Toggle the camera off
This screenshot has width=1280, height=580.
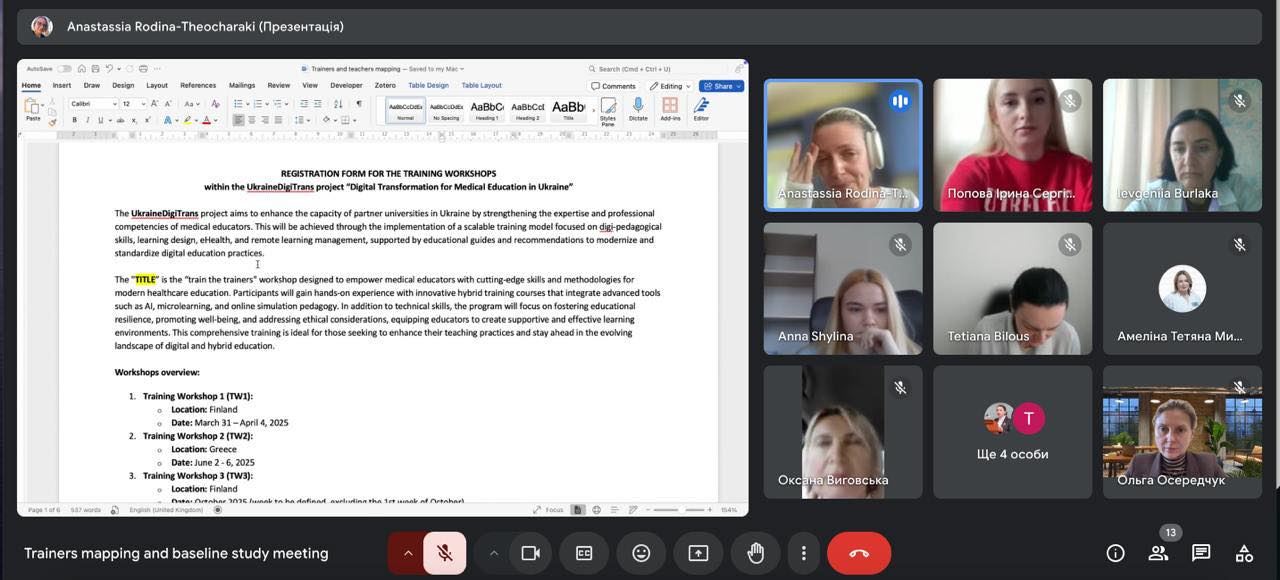[530, 553]
